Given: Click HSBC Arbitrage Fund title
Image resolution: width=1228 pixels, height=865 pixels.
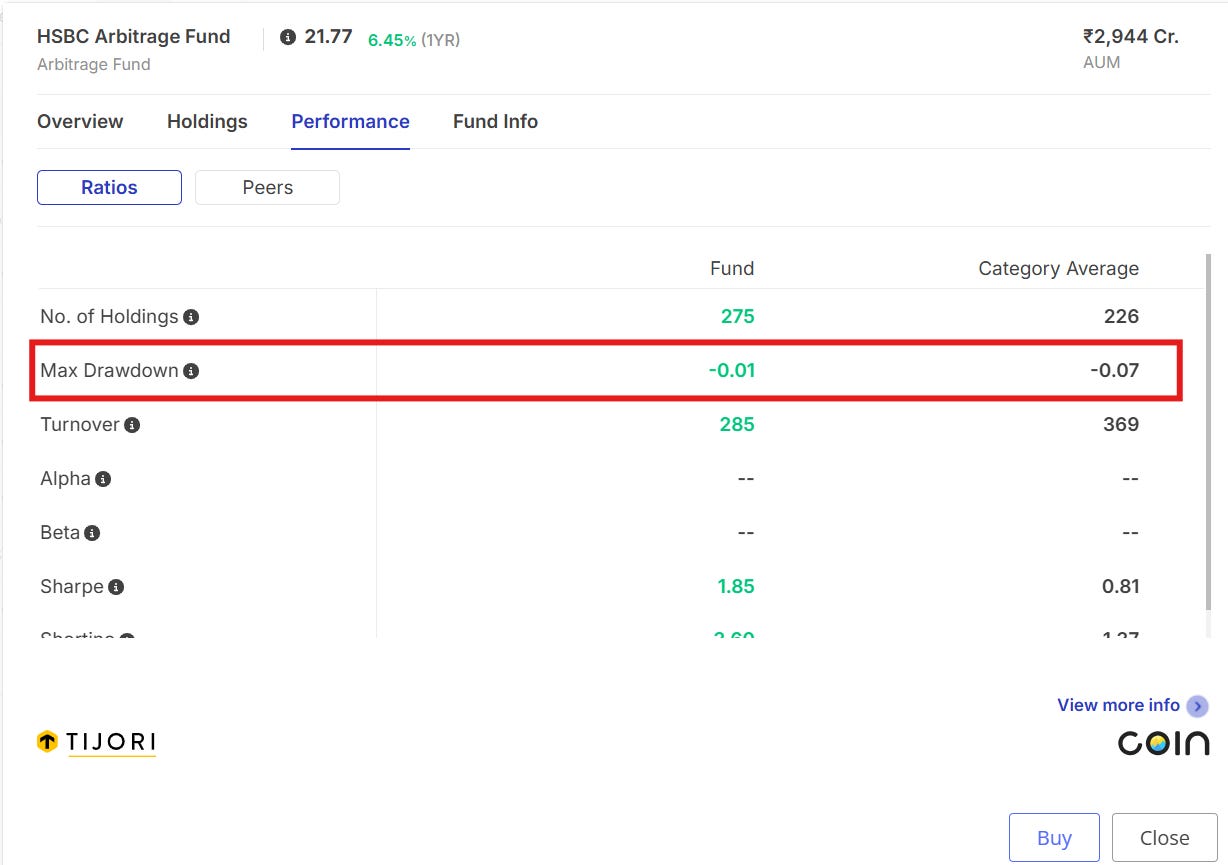Looking at the screenshot, I should tap(134, 37).
